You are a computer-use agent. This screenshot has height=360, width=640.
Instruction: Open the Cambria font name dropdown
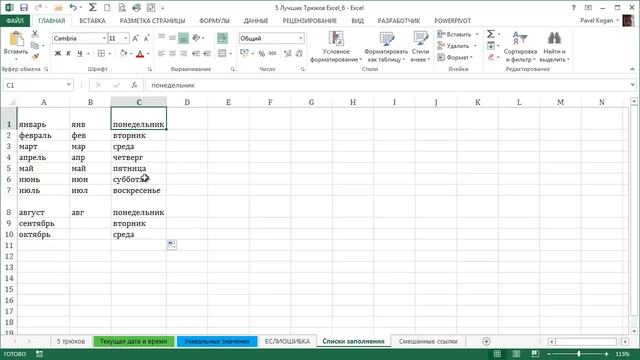point(104,38)
